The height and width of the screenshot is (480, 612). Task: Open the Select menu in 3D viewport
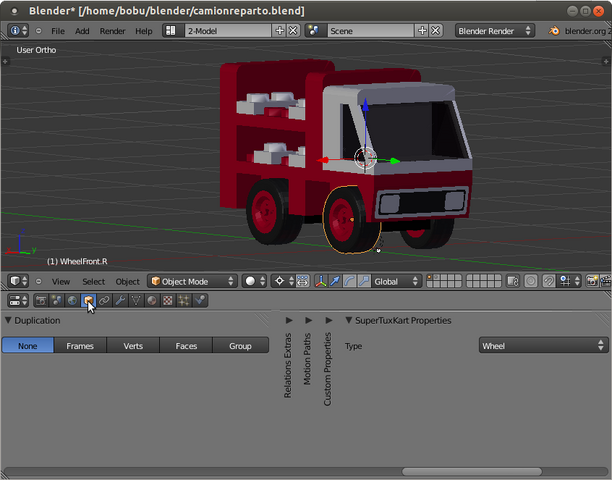94,281
